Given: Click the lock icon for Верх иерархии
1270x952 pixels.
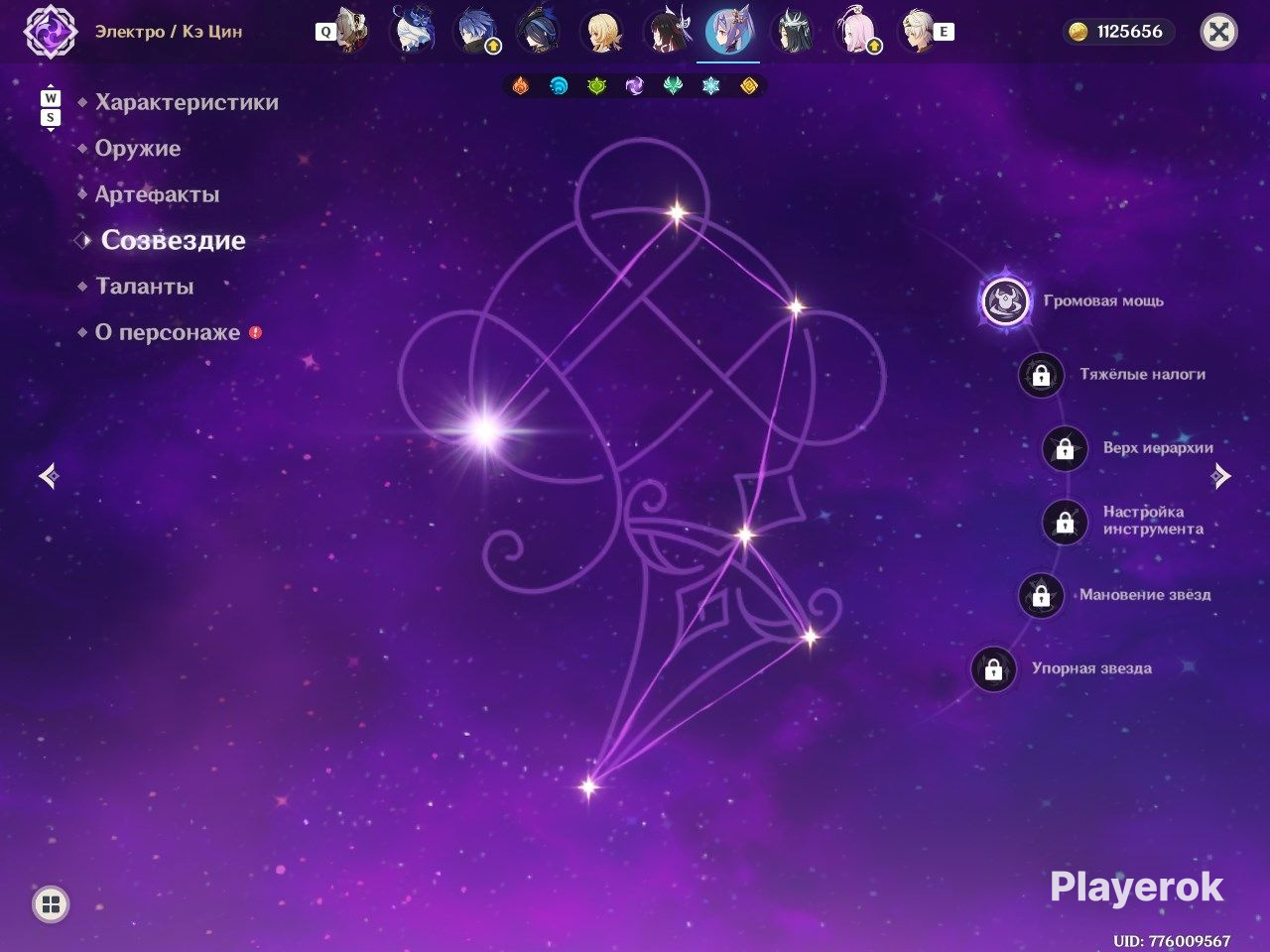Looking at the screenshot, I should coord(1065,448).
